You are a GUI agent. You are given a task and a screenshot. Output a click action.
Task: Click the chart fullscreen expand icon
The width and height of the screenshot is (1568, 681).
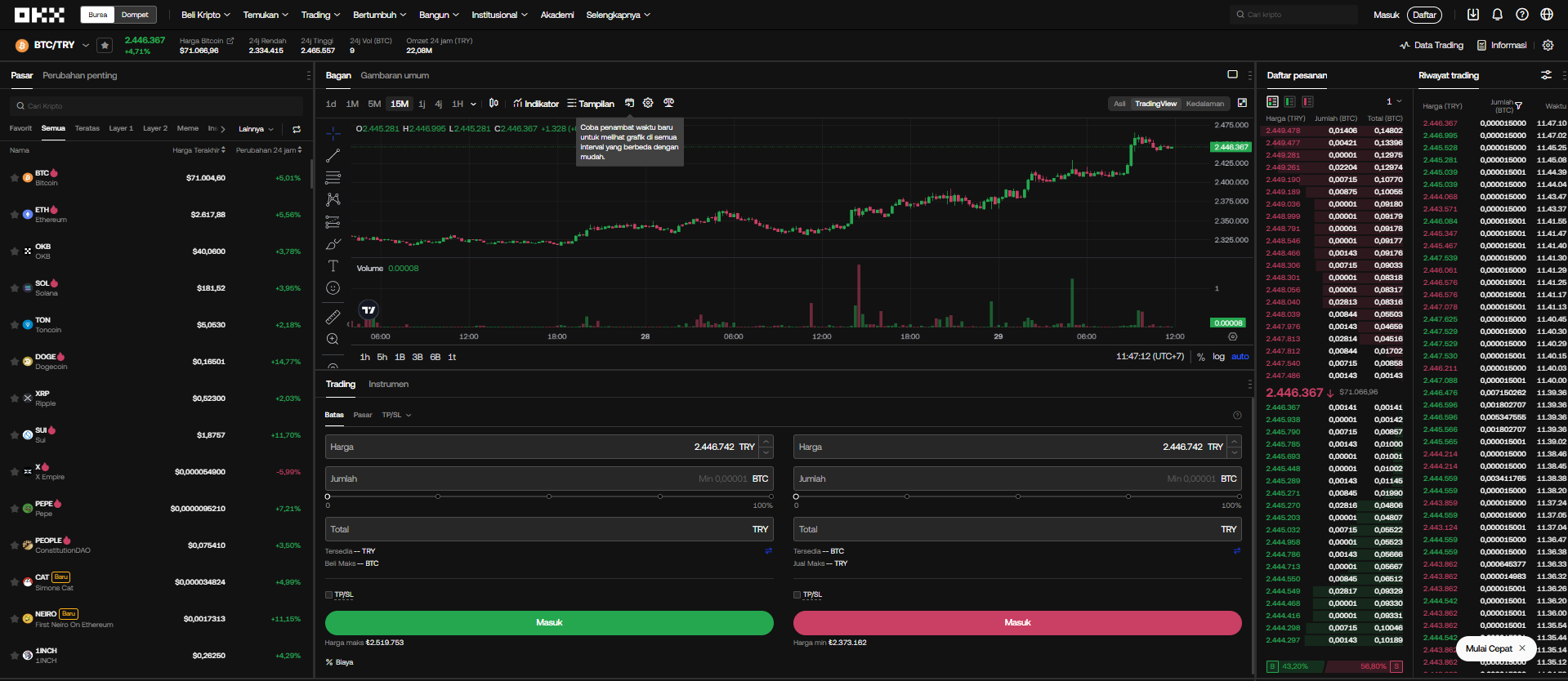[1242, 103]
